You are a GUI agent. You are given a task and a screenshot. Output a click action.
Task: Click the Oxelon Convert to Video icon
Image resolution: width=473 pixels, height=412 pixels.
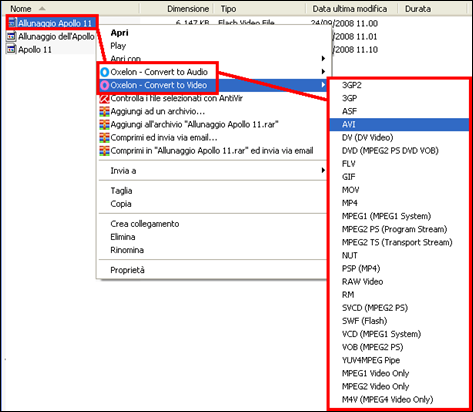pyautogui.click(x=105, y=85)
